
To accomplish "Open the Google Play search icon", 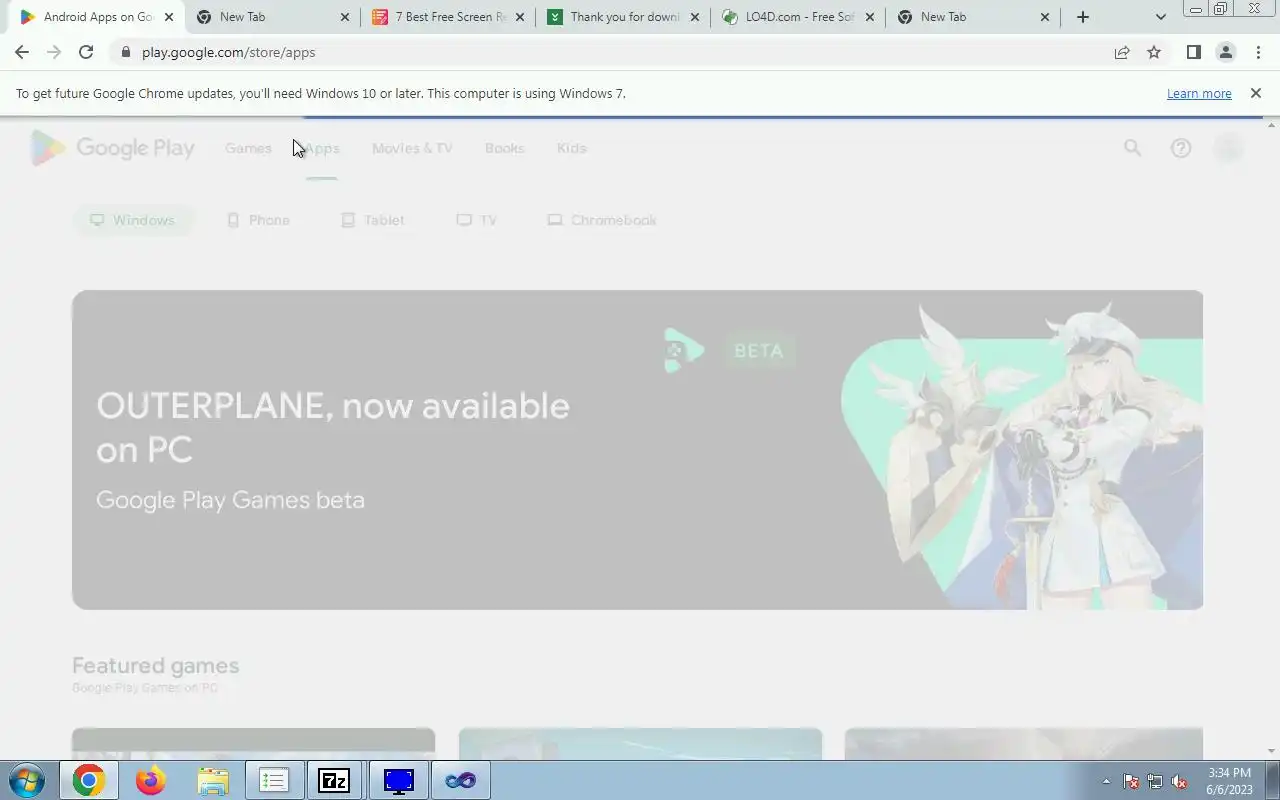I will tap(1132, 148).
